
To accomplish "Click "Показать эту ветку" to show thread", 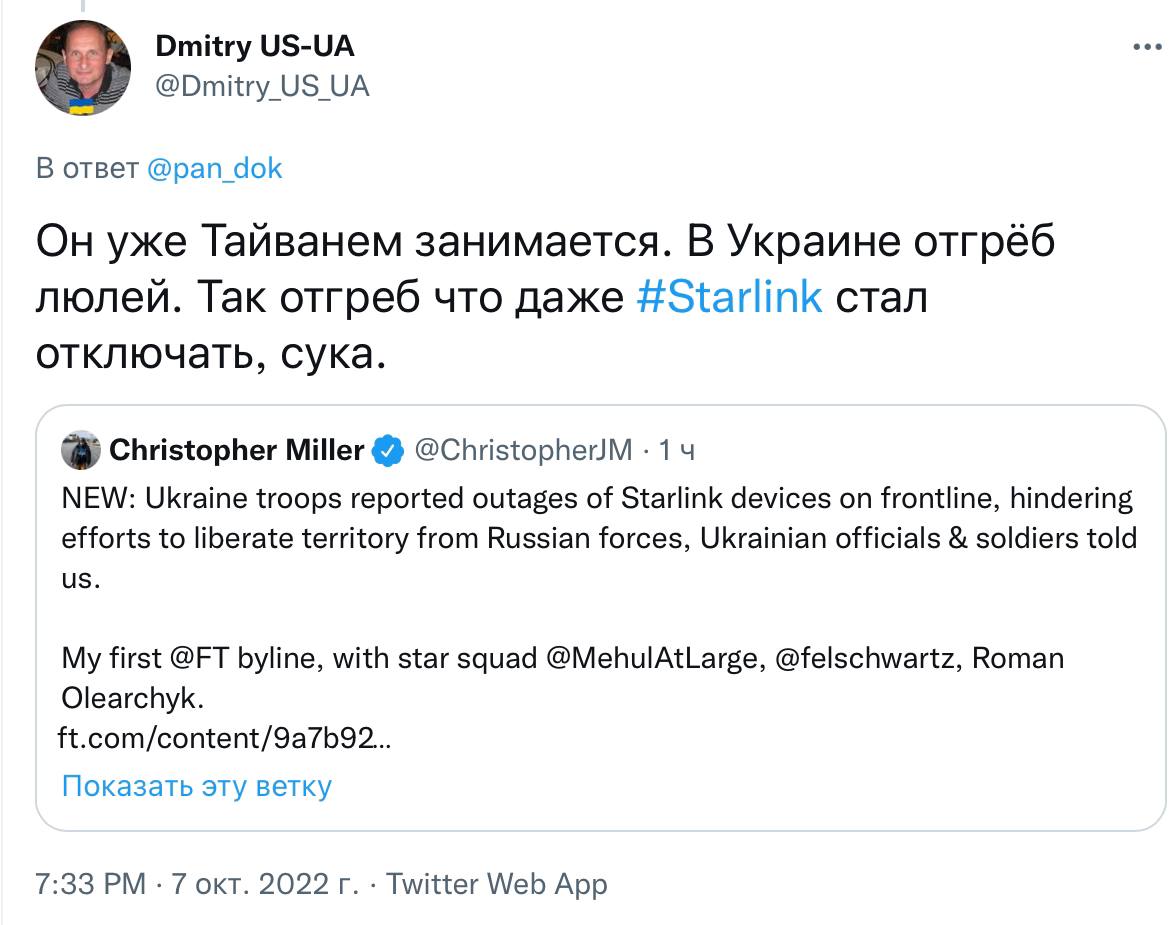I will click(196, 786).
